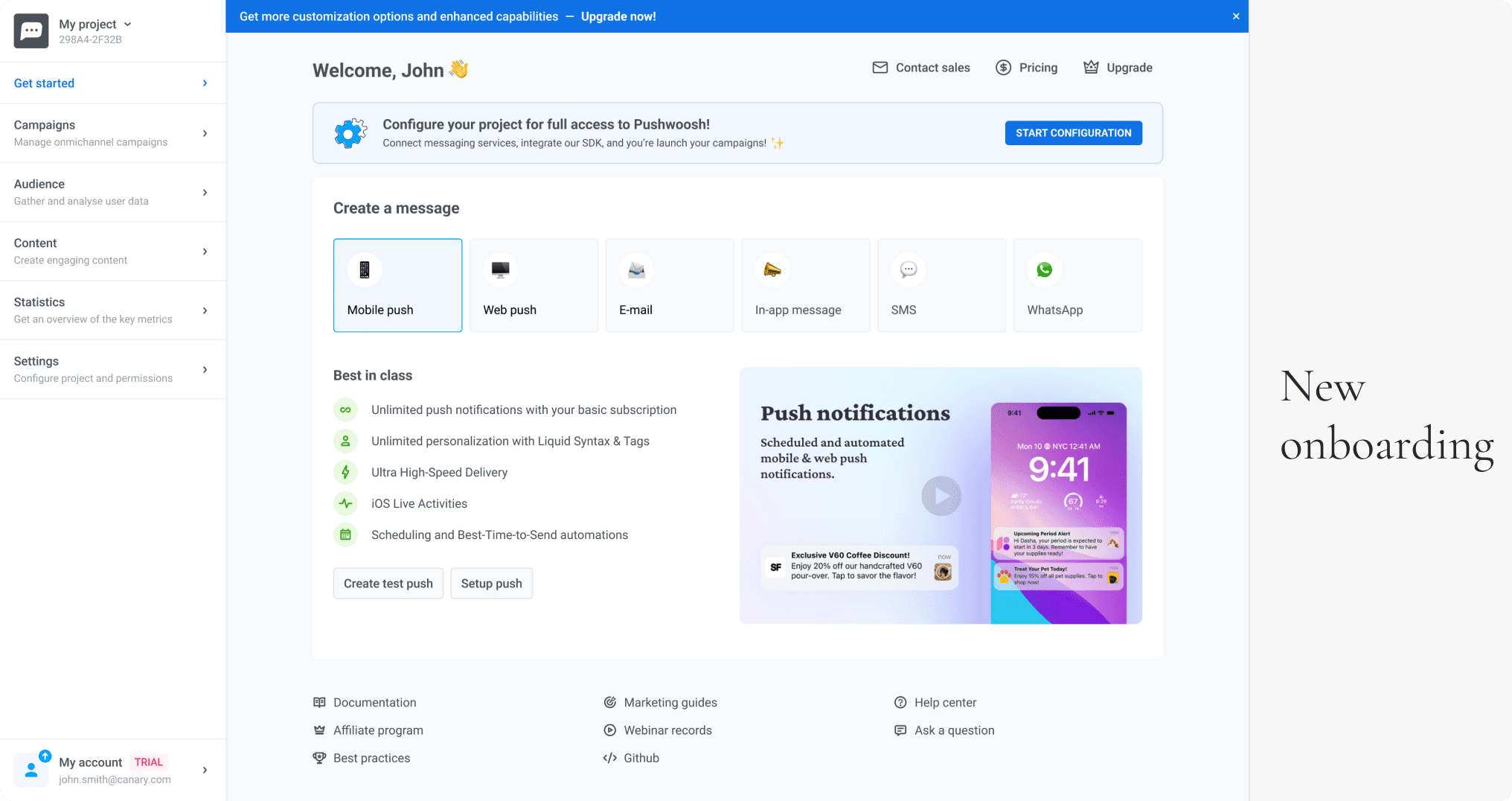
Task: Open the Campaigns sidebar section
Action: 112,133
